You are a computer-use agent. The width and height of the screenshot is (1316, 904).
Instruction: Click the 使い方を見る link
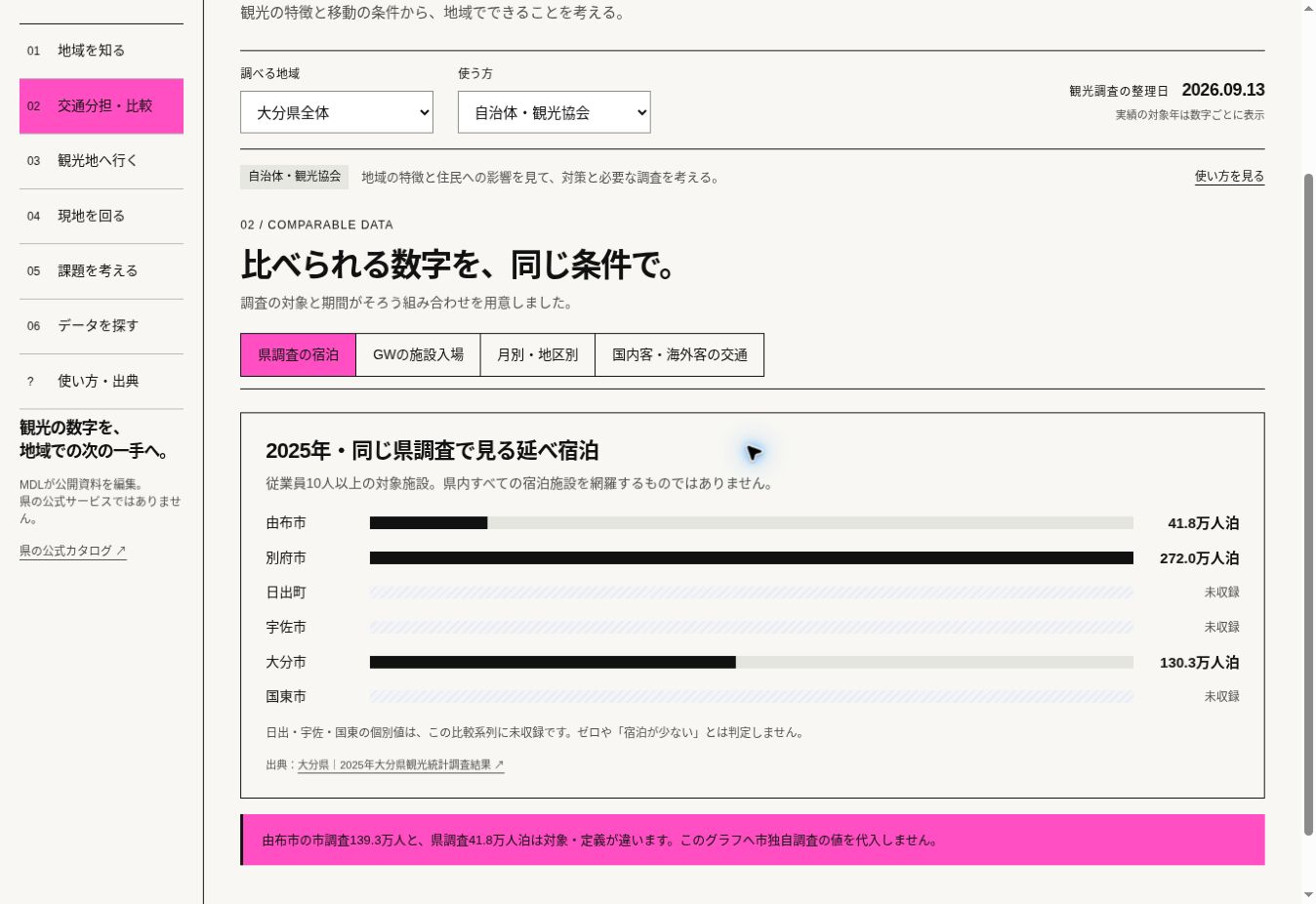click(1229, 177)
